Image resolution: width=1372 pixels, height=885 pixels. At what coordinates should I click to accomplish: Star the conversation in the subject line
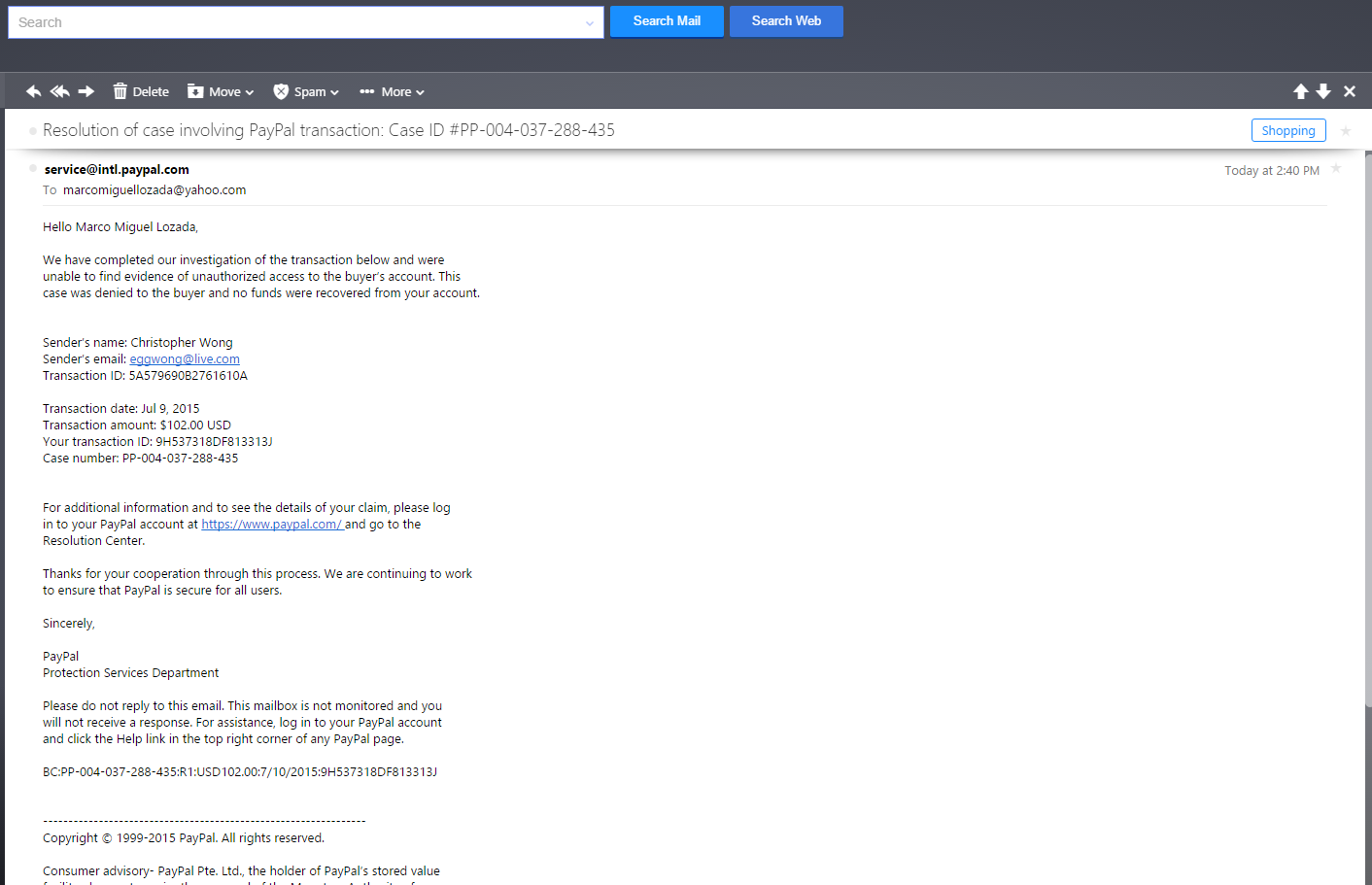click(x=1346, y=131)
